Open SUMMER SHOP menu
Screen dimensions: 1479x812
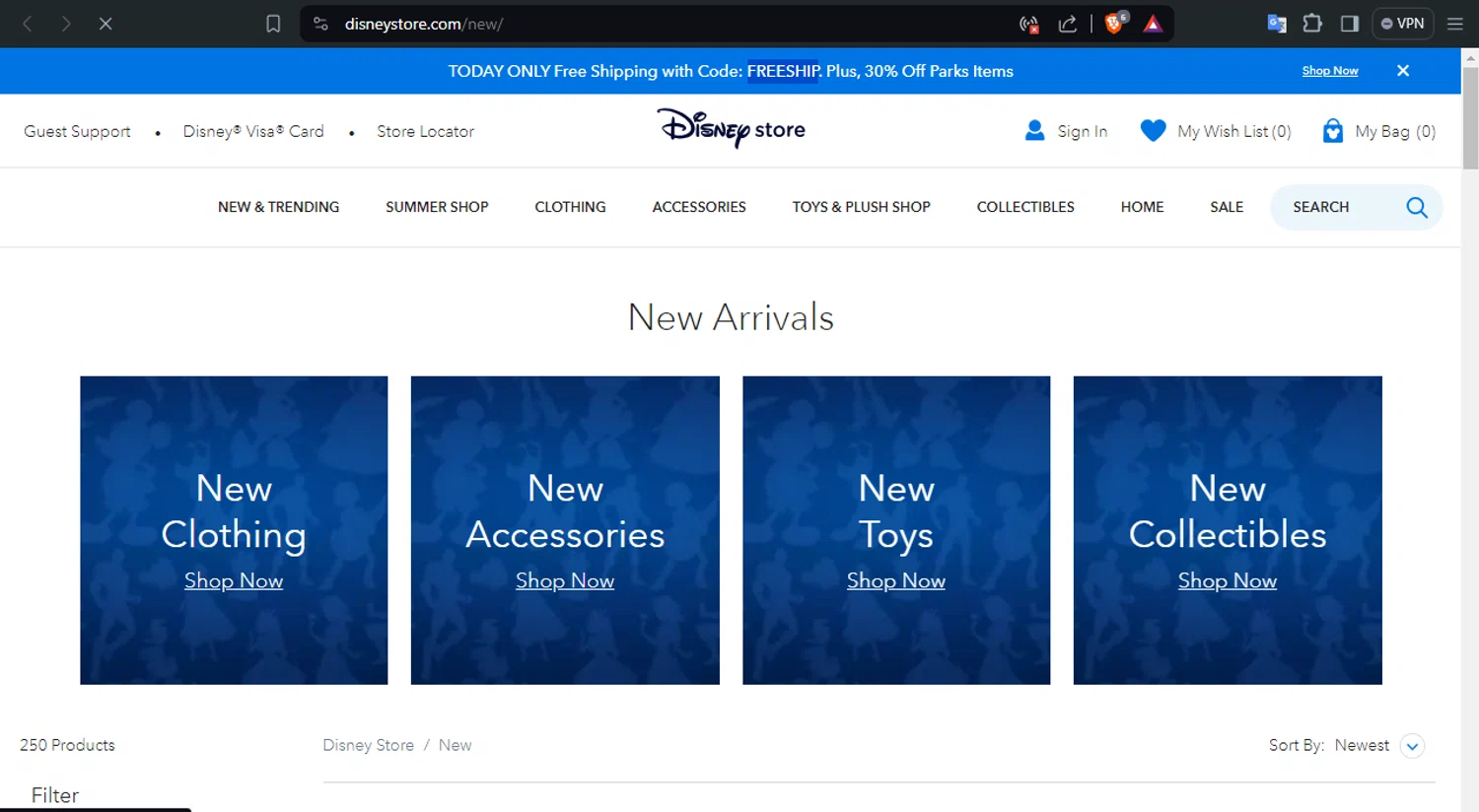(437, 207)
